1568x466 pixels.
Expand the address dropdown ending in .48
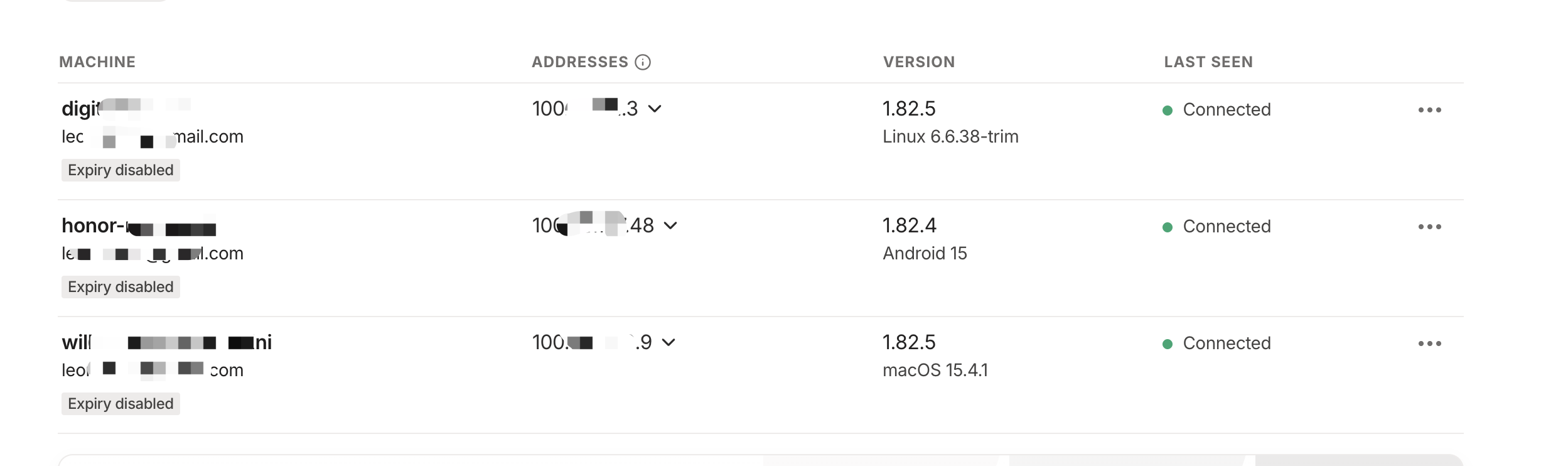(670, 225)
